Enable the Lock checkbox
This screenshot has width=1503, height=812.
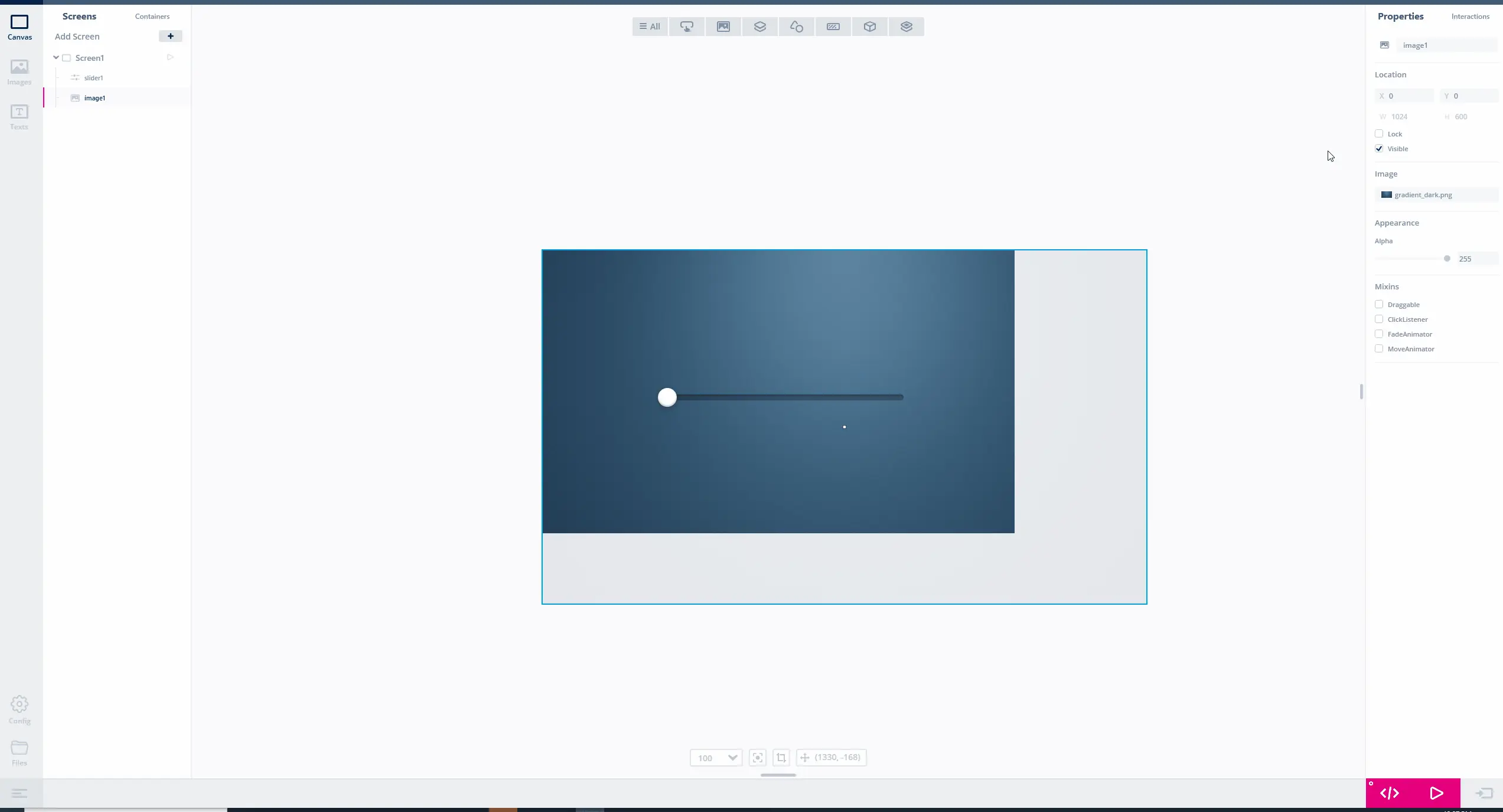click(x=1379, y=134)
